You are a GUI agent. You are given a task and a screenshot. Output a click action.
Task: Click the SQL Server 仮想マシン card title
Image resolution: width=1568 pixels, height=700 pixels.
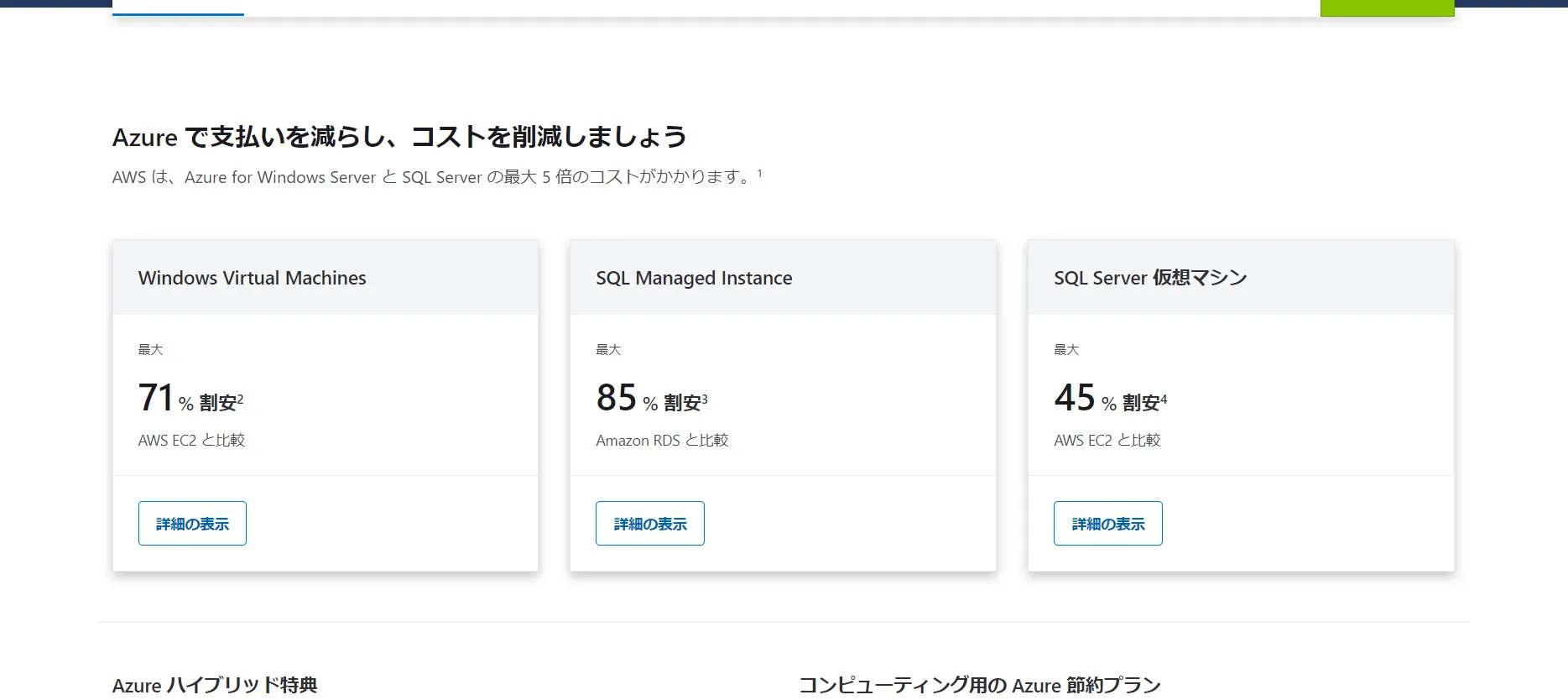(1150, 278)
